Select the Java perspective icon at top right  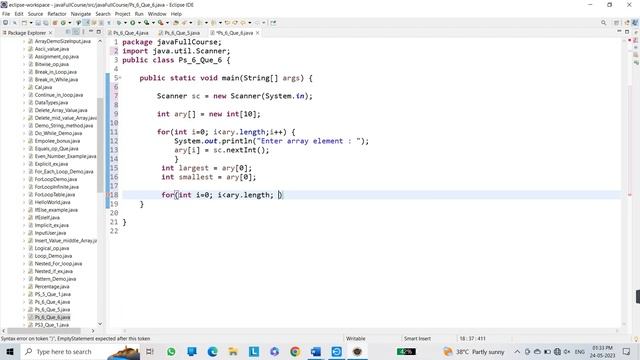point(635,23)
